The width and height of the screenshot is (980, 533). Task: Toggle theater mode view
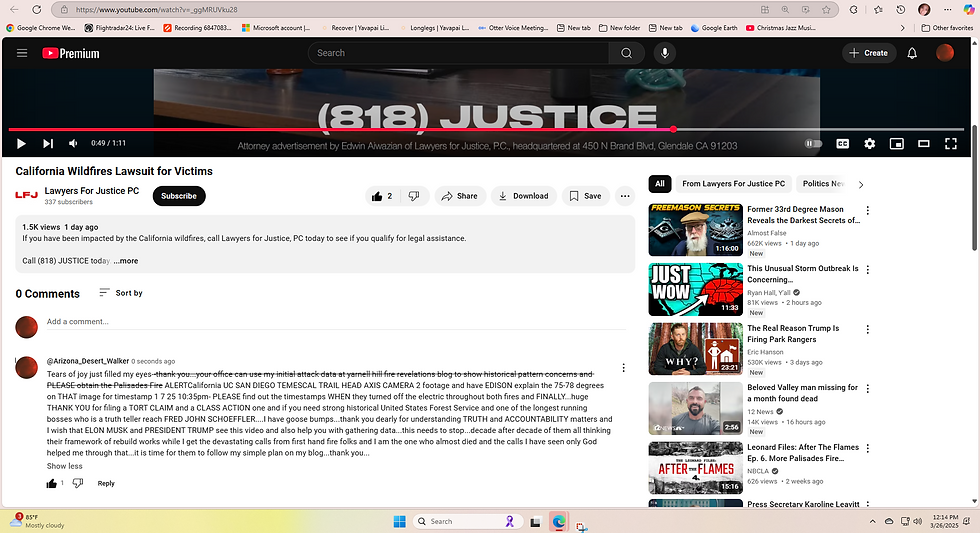tap(923, 144)
